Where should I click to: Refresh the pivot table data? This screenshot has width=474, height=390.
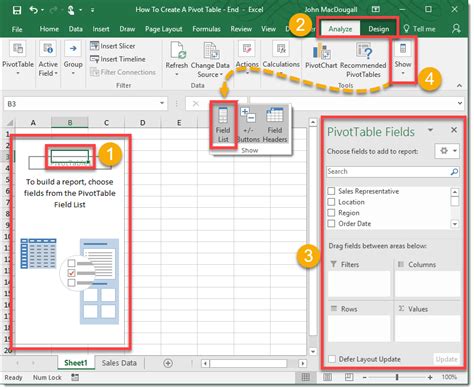pyautogui.click(x=177, y=59)
